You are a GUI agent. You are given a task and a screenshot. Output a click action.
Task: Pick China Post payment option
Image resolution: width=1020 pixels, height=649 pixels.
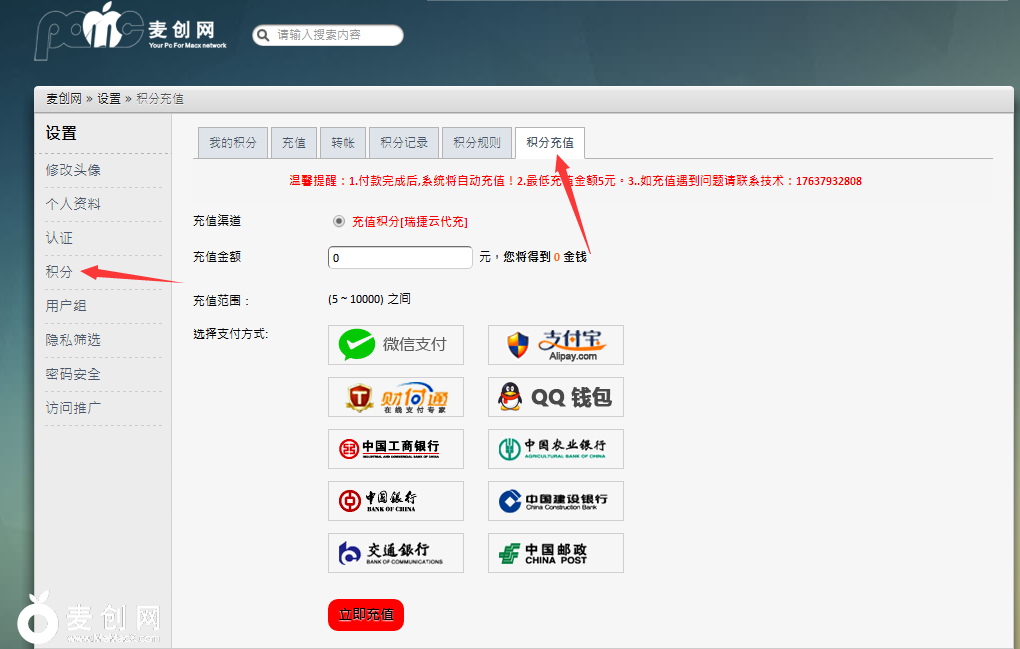(x=555, y=553)
